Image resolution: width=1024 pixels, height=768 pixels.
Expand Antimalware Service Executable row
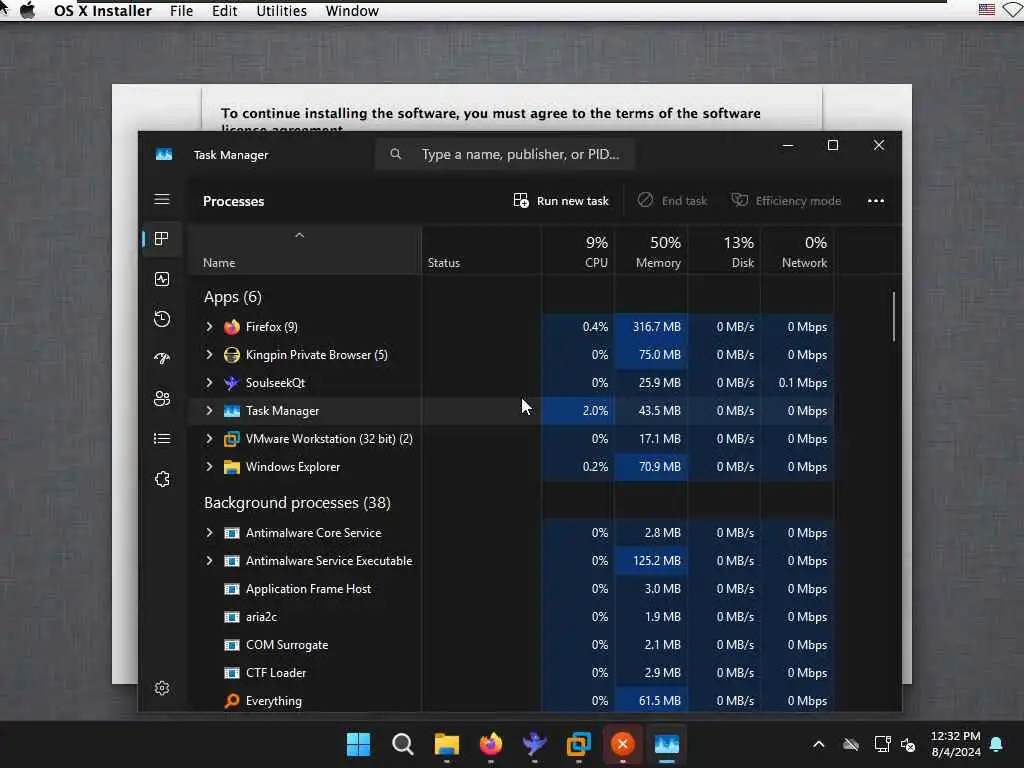tap(209, 561)
